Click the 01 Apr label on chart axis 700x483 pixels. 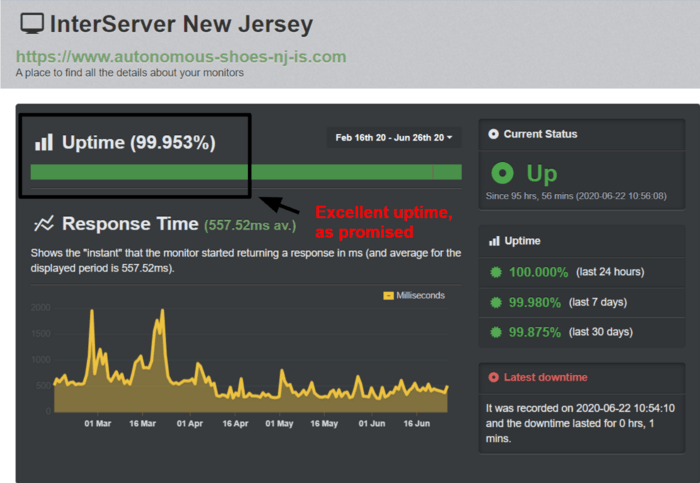(x=190, y=423)
